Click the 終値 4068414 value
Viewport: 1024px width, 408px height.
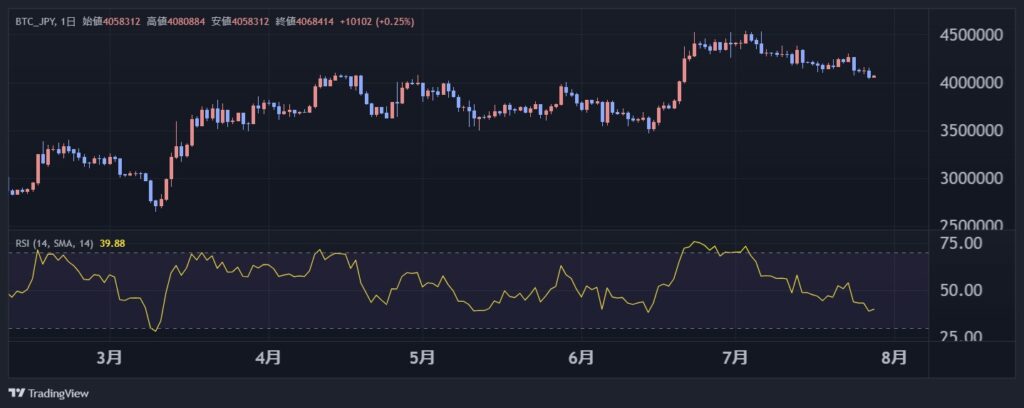point(304,22)
